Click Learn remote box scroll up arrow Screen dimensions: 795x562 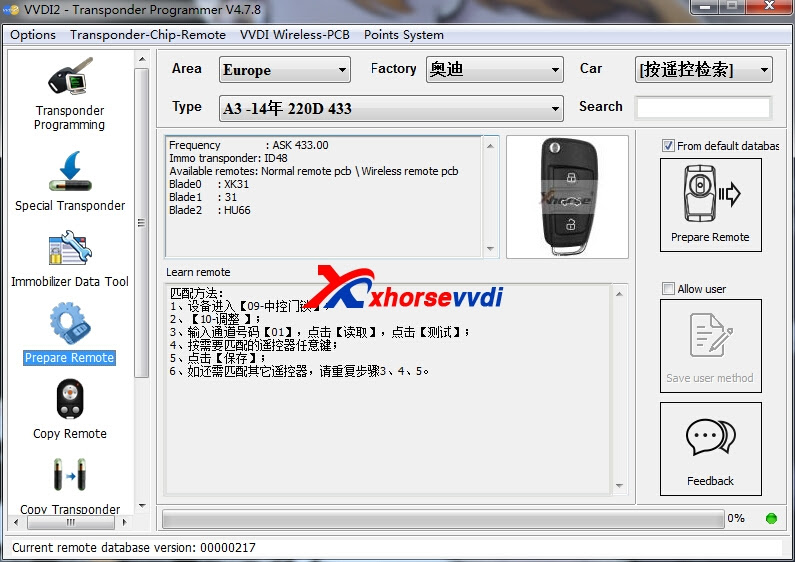619,294
